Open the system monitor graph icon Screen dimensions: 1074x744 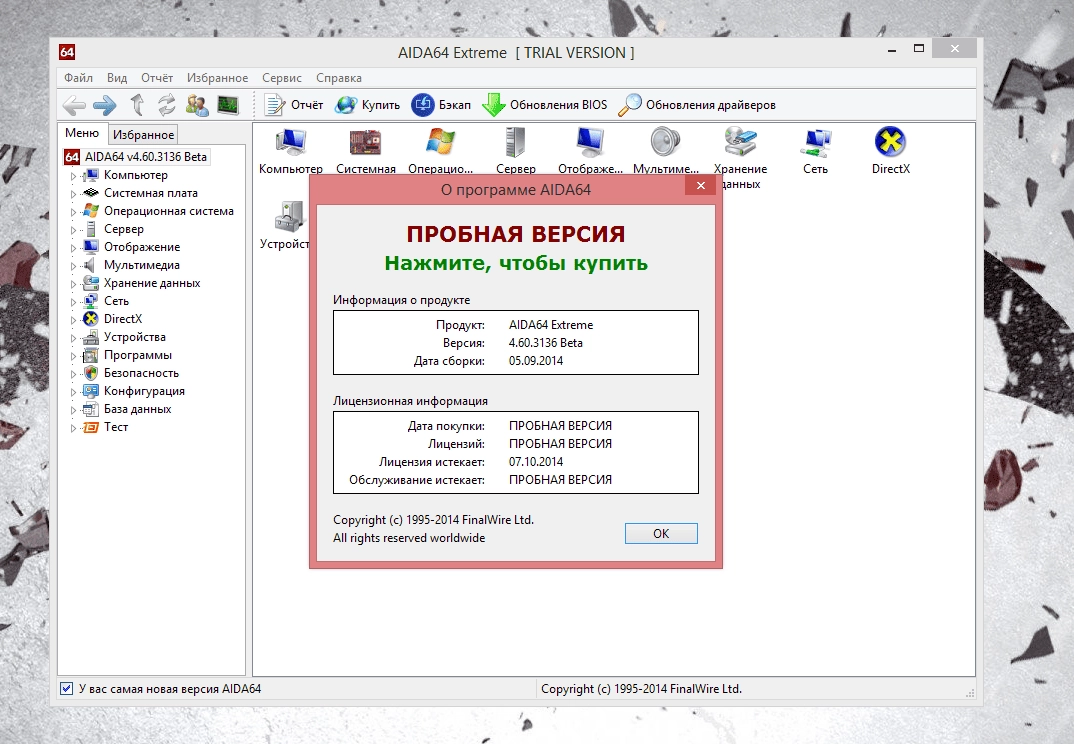tap(227, 105)
